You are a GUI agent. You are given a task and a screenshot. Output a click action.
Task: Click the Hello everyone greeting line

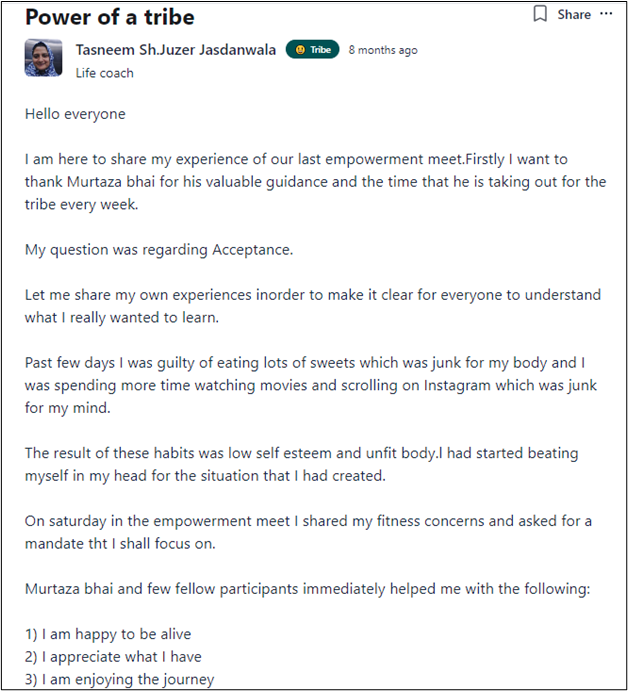coord(75,114)
